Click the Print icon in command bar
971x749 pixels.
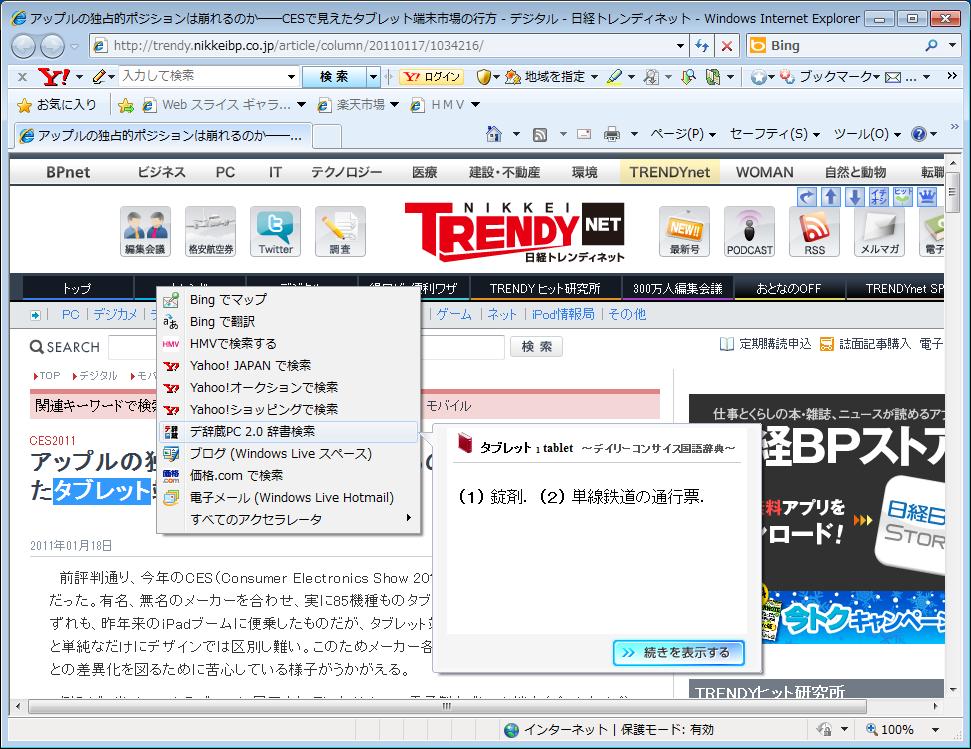(612, 134)
